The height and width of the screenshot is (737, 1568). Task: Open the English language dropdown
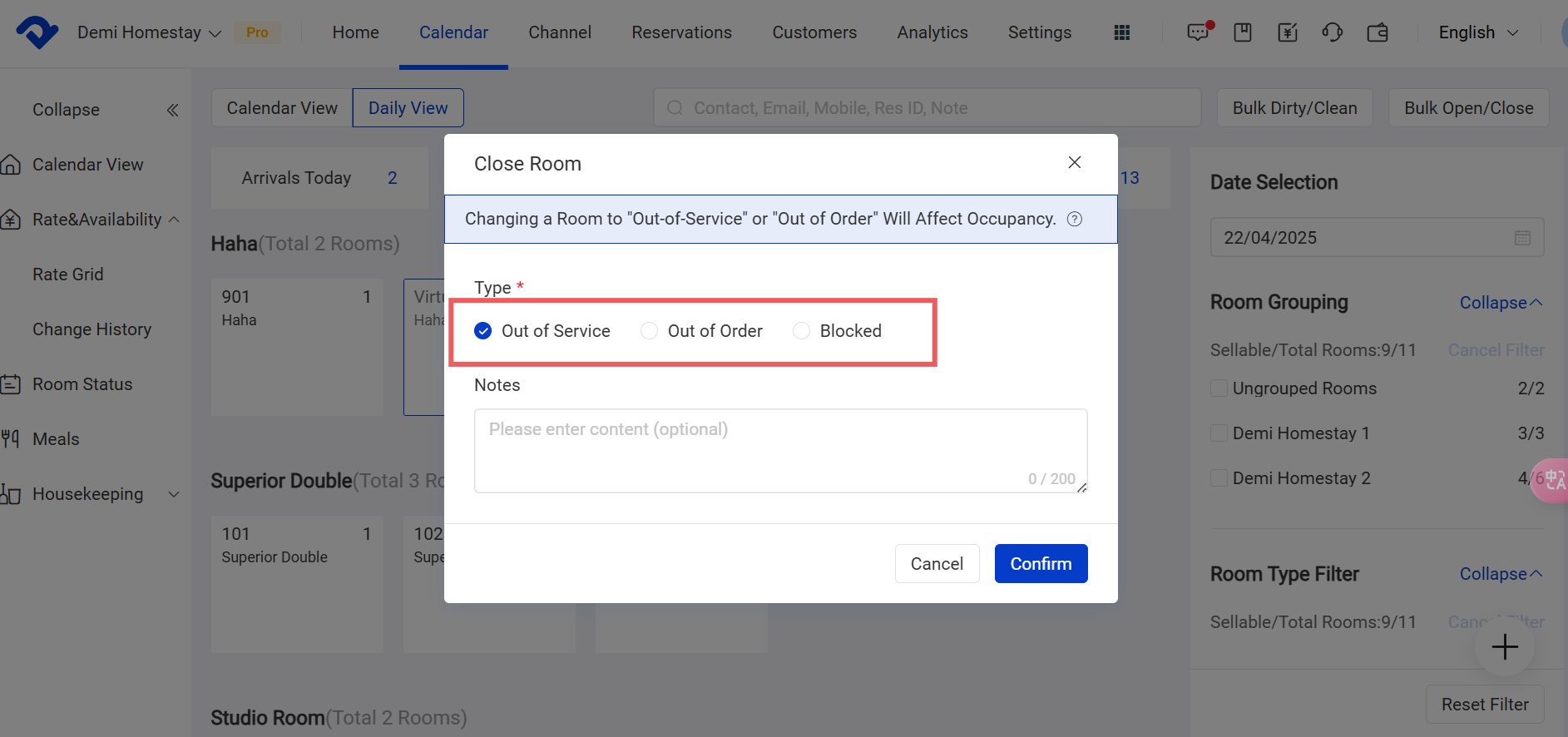click(1478, 32)
